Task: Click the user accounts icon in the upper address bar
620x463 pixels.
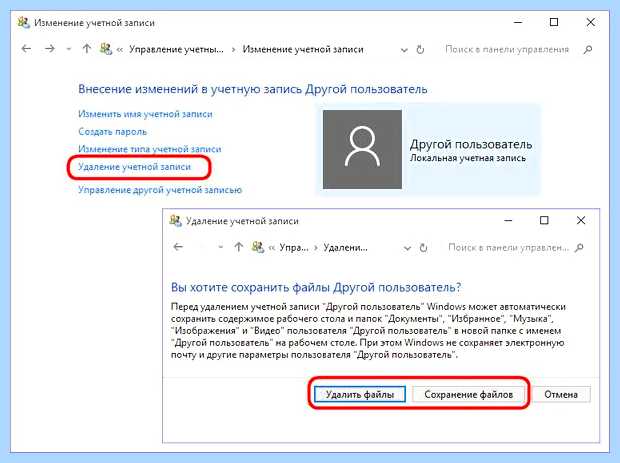Action: (x=106, y=49)
